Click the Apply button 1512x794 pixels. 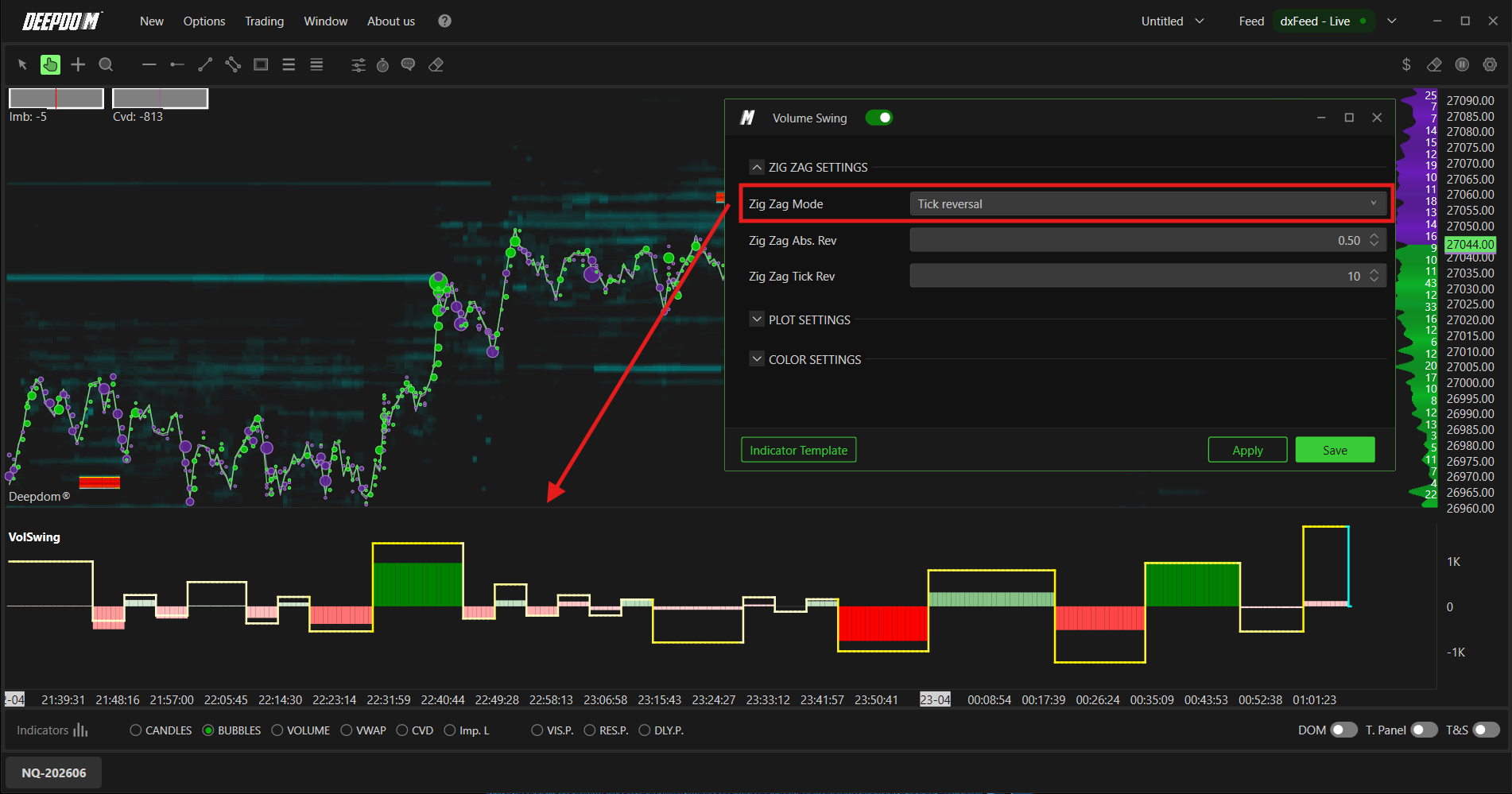click(1247, 450)
